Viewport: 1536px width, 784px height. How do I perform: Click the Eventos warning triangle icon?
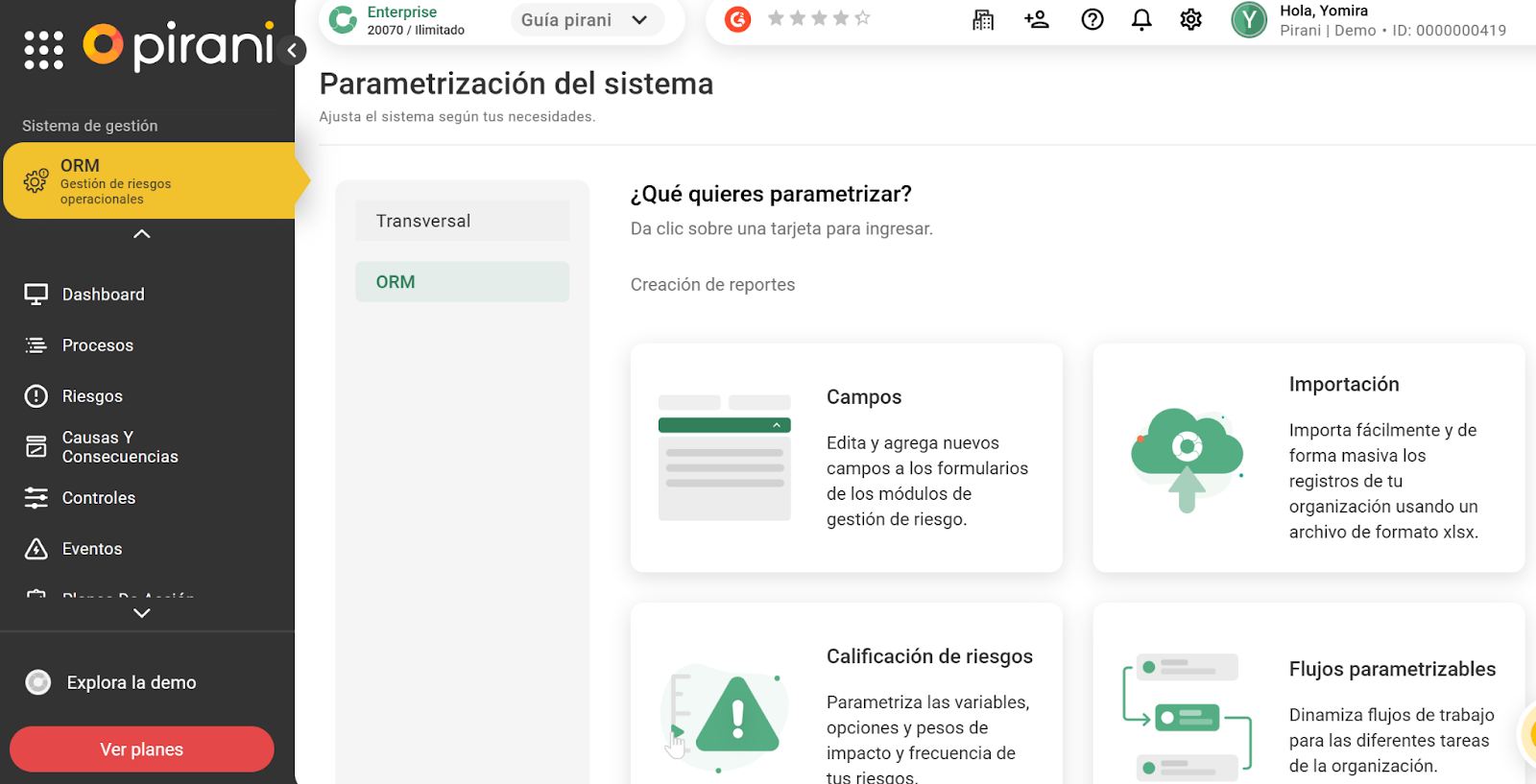(x=36, y=549)
